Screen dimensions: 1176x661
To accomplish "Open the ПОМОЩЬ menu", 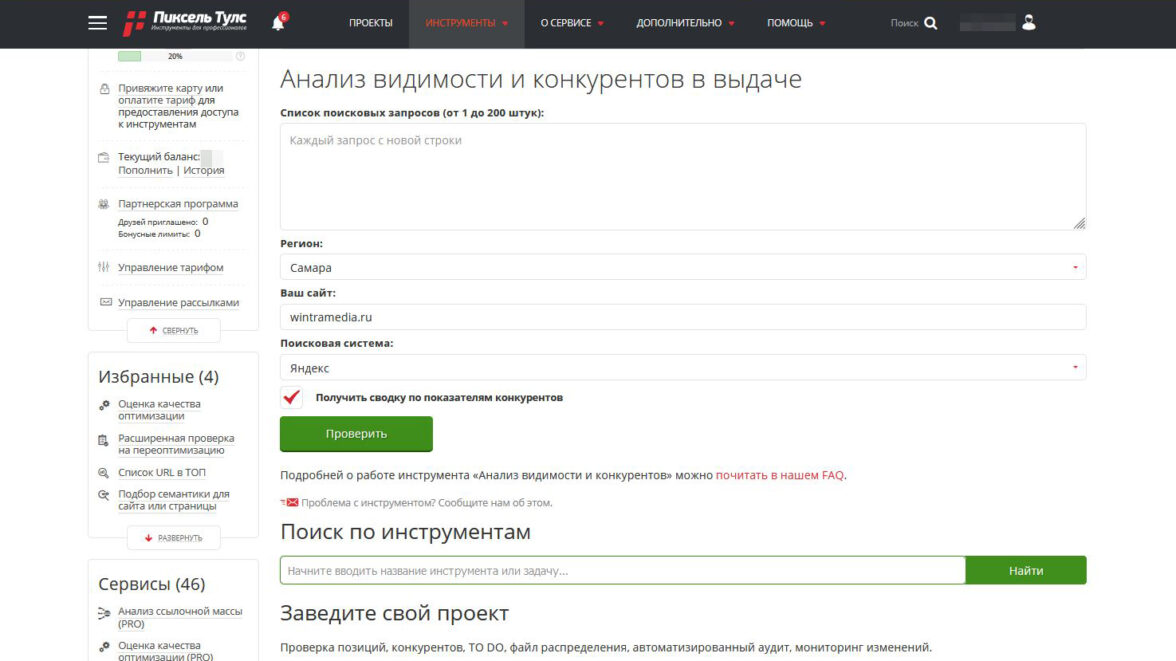I will pyautogui.click(x=796, y=23).
